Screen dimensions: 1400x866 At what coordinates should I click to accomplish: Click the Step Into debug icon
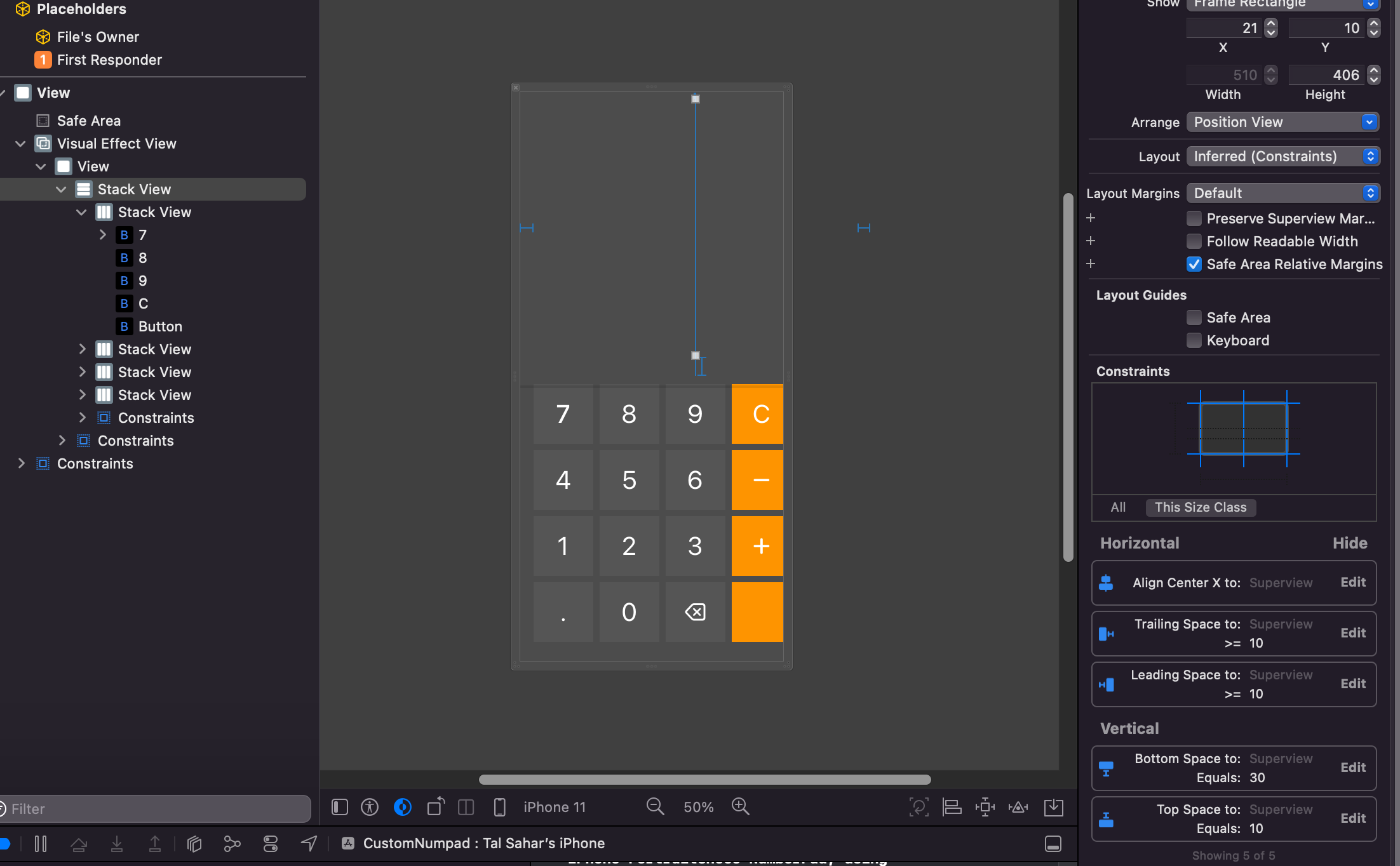[x=117, y=844]
